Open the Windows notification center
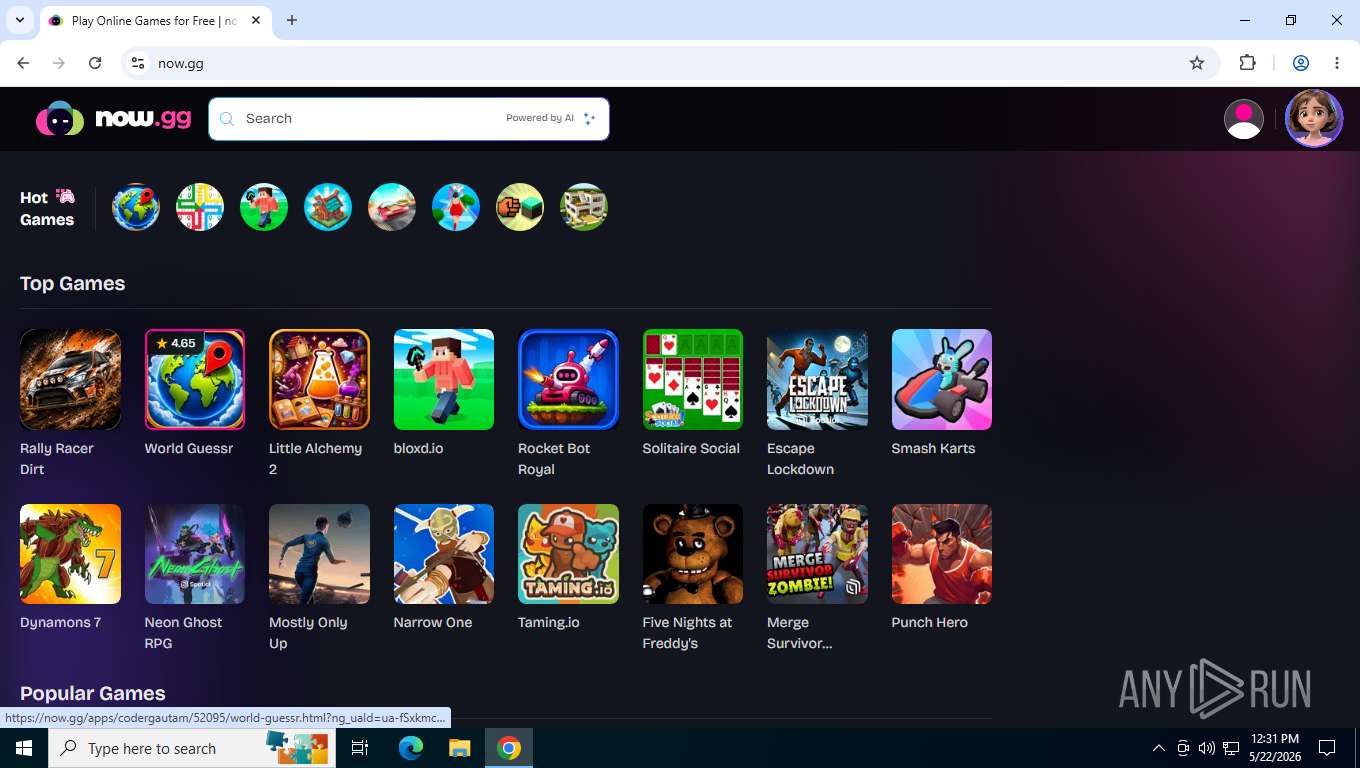The width and height of the screenshot is (1360, 768). [1327, 748]
